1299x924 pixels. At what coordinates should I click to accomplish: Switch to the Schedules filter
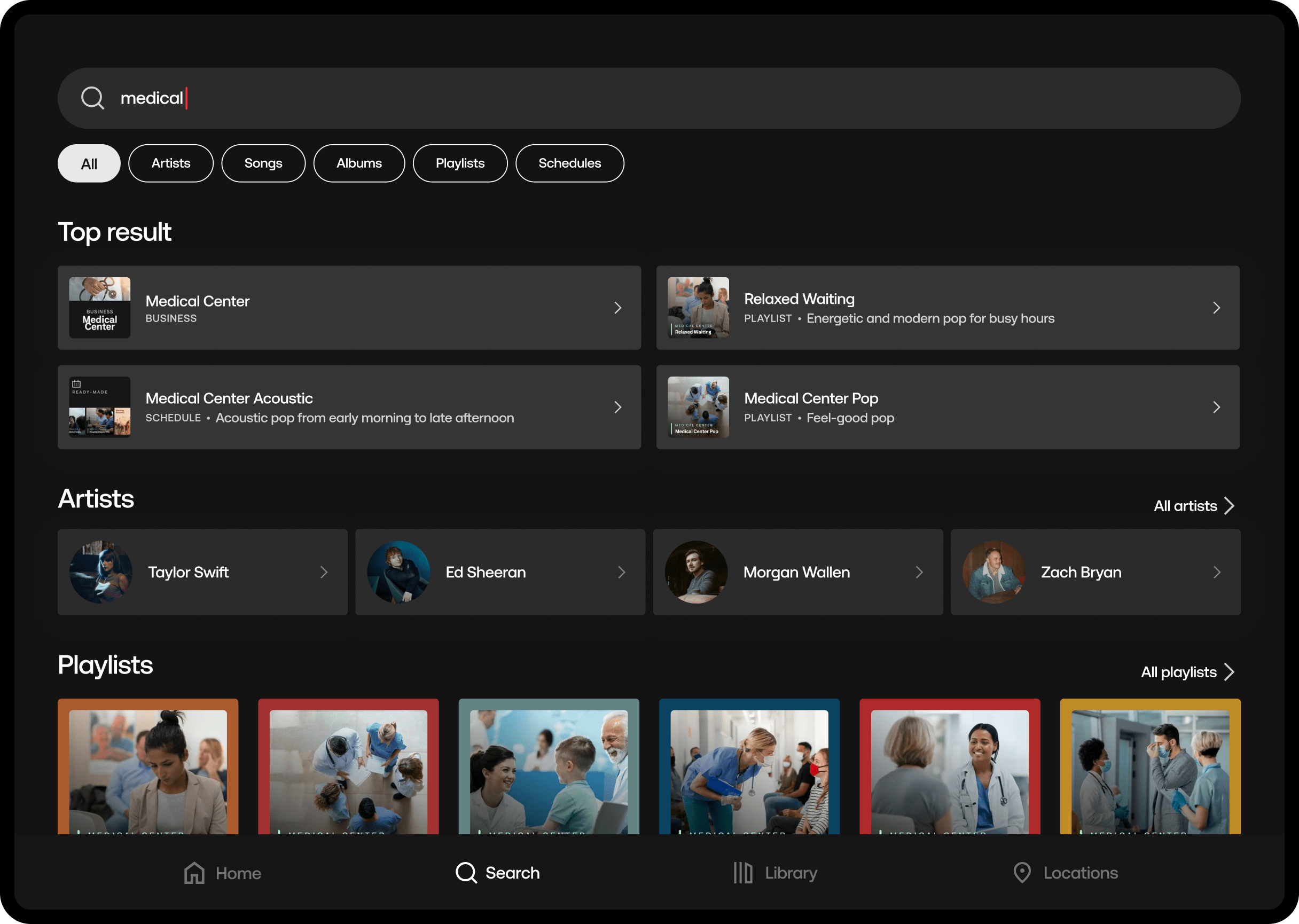[569, 164]
